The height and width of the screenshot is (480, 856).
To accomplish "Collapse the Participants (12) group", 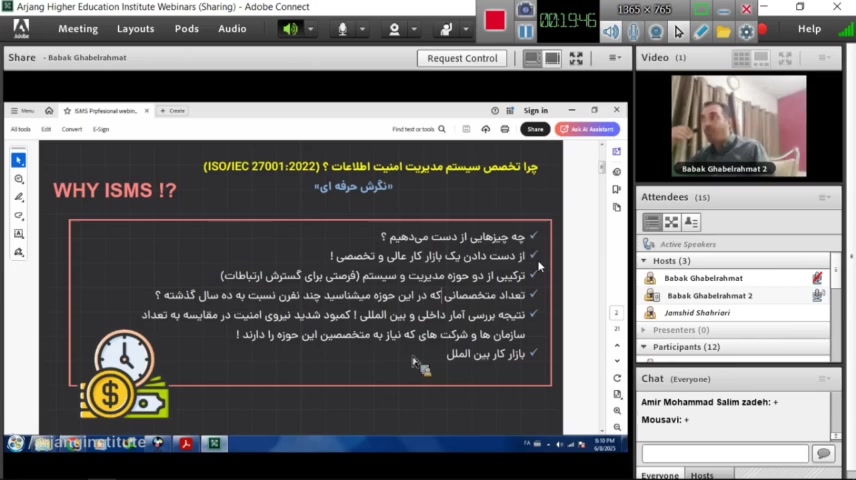I will click(644, 347).
